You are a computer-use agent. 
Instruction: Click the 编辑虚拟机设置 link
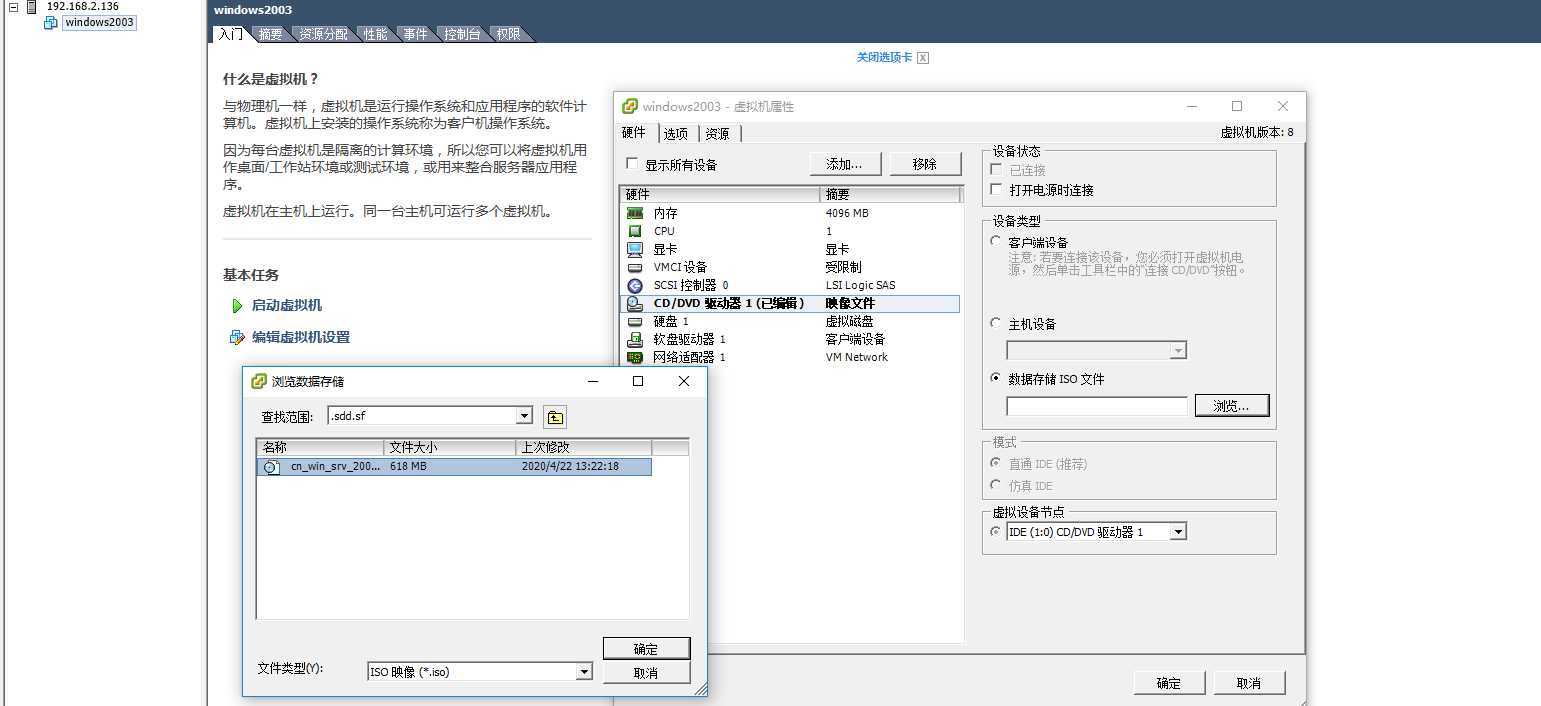coord(300,337)
